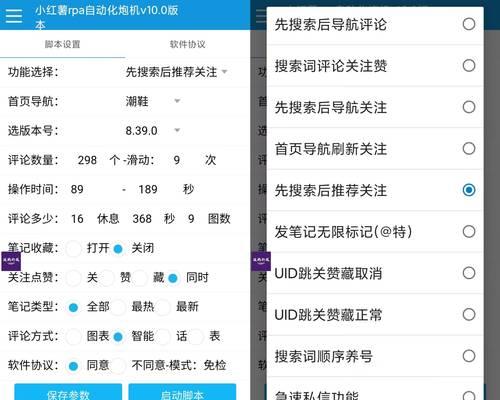
Task: Choose 先搜索后导航评论 option in list
Action: click(375, 24)
